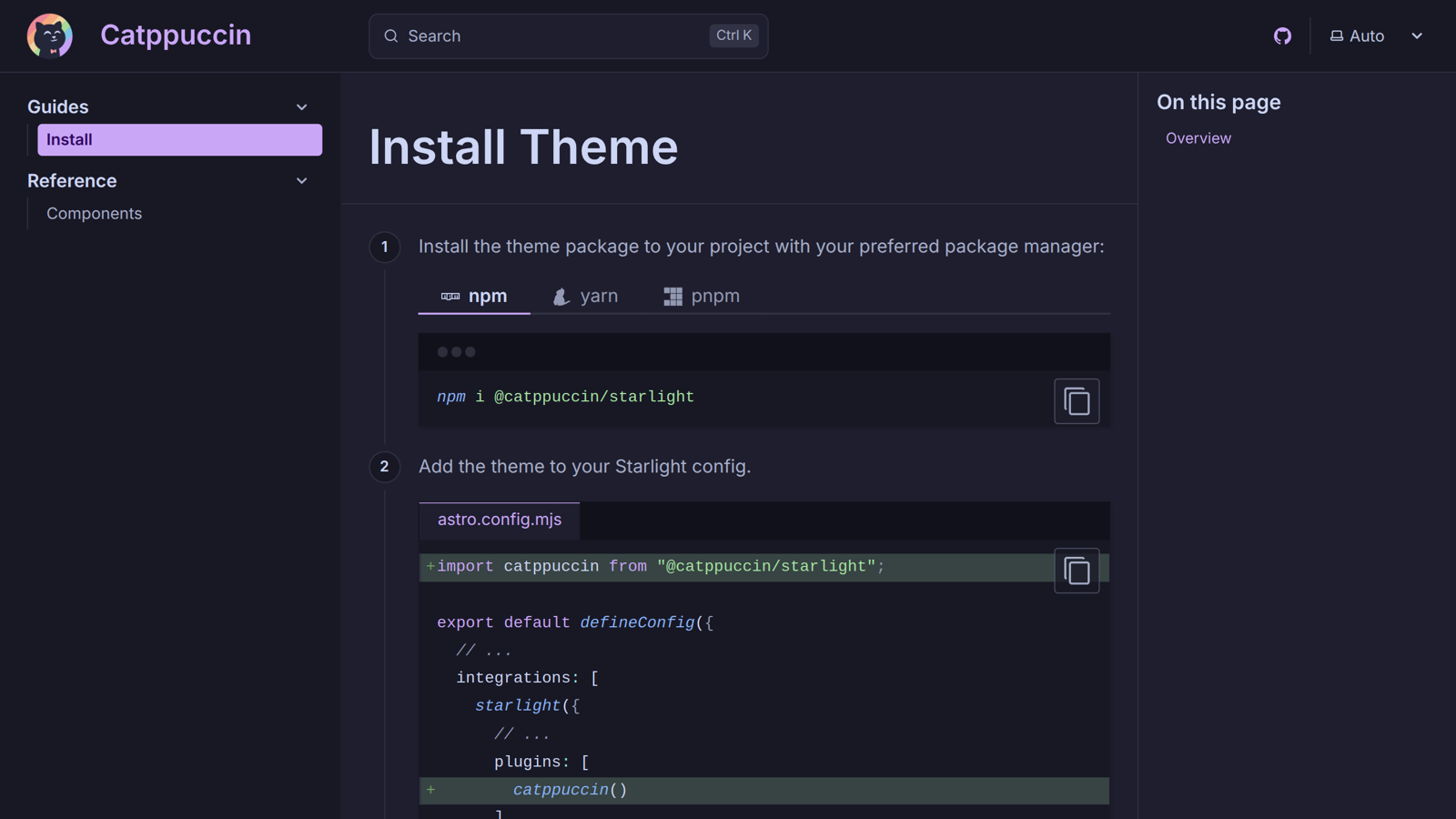
Task: Open the Auto theme selector dropdown
Action: point(1376,36)
